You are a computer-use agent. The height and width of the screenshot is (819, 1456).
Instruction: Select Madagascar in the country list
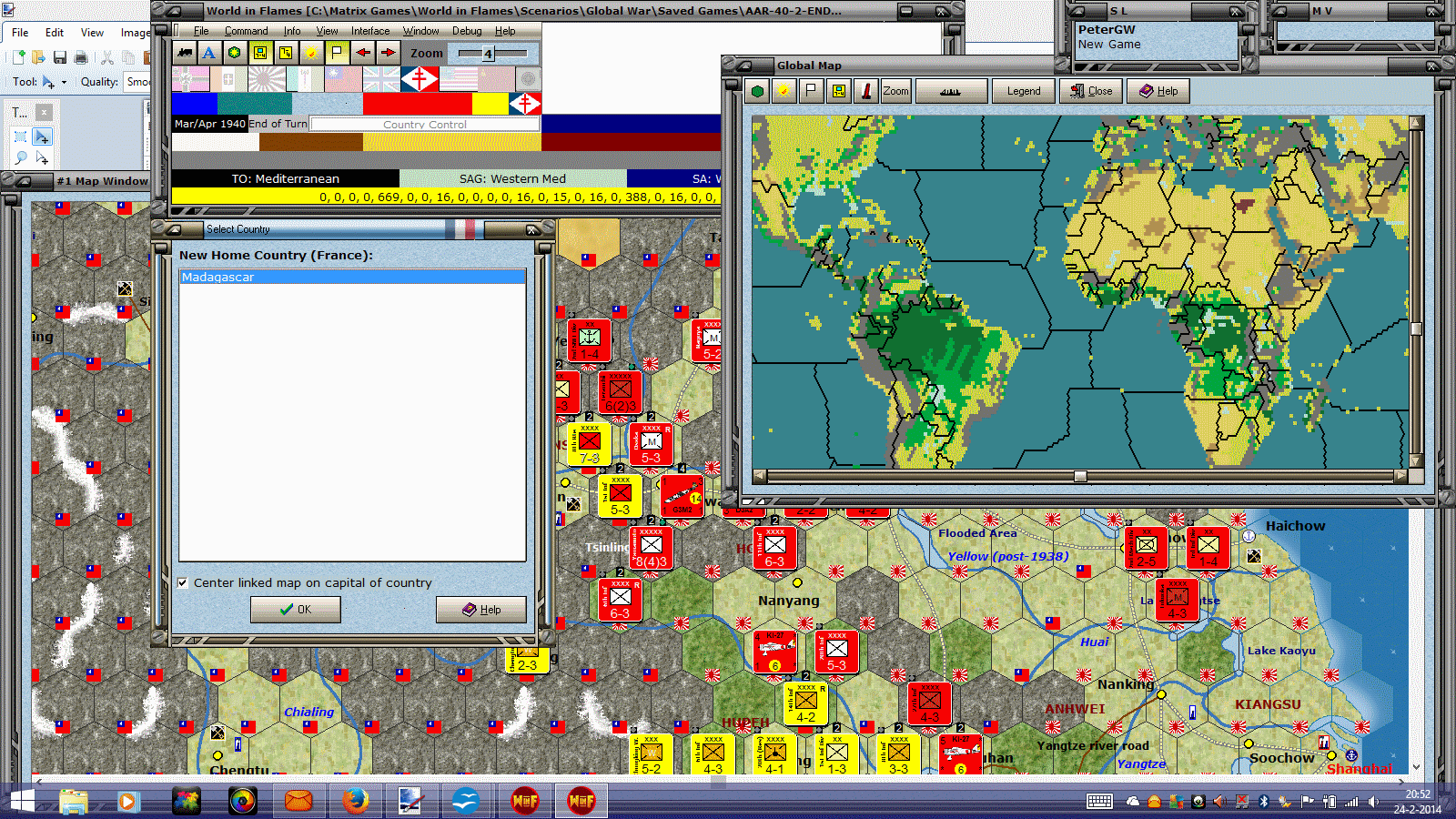[x=353, y=277]
